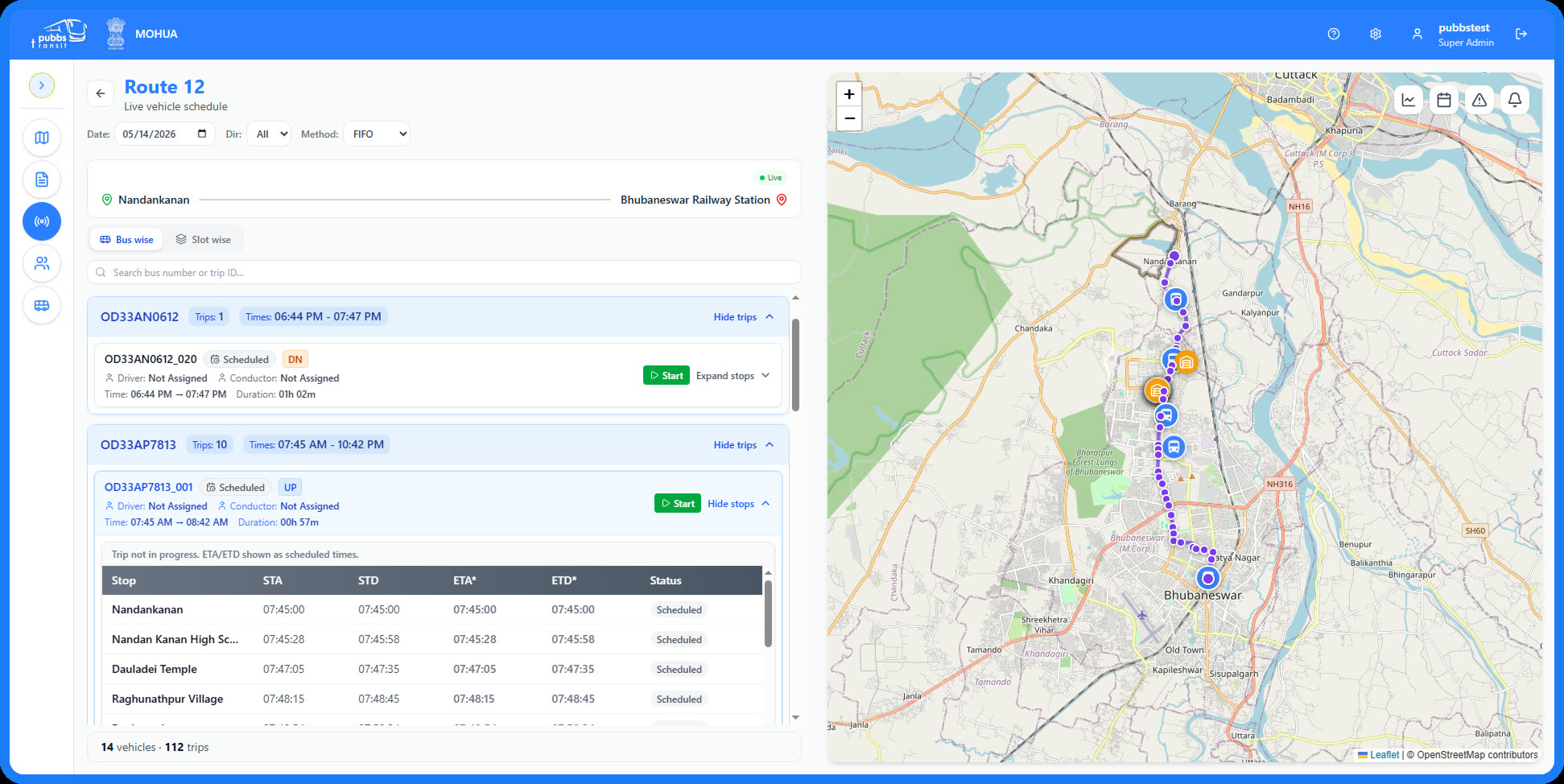Click the Nandan Kanan High Sc... stop row
Screen dimensions: 1564x784
(x=431, y=639)
